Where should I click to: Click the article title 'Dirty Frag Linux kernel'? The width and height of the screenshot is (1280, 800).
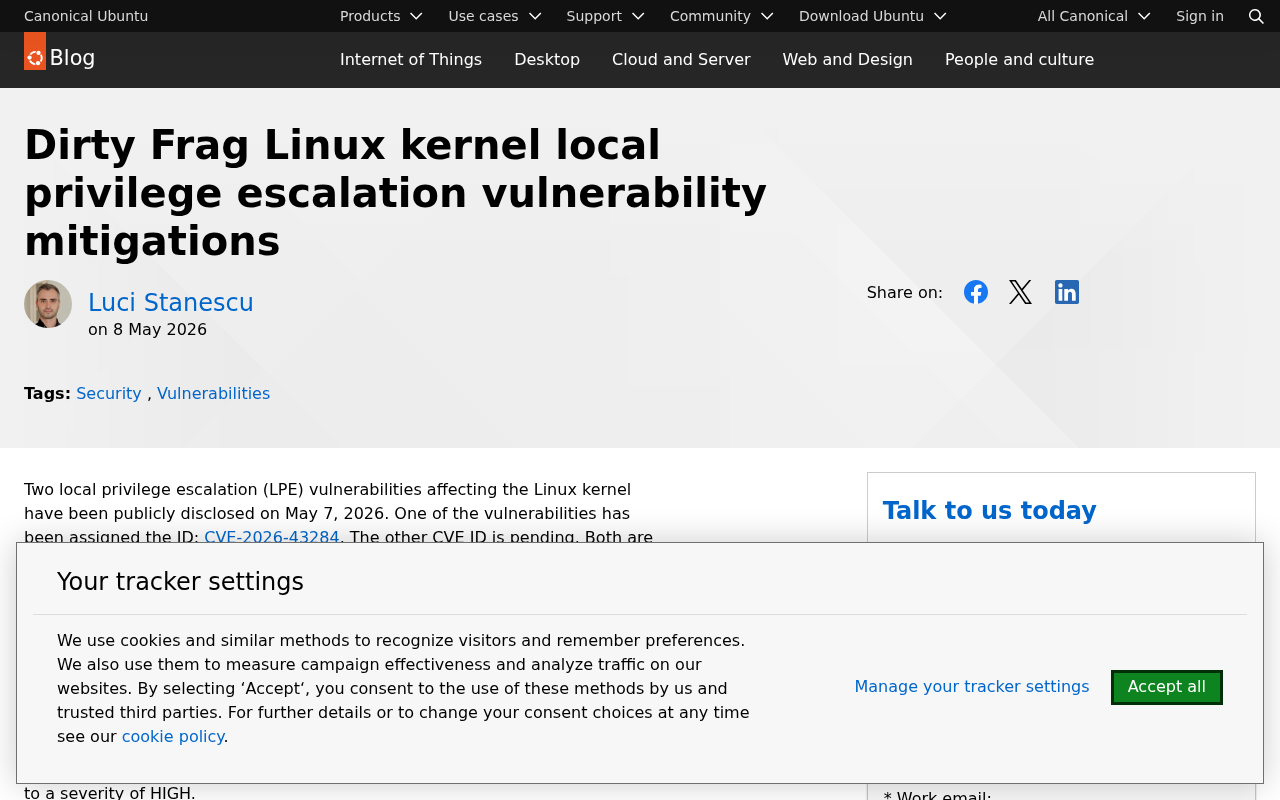396,193
